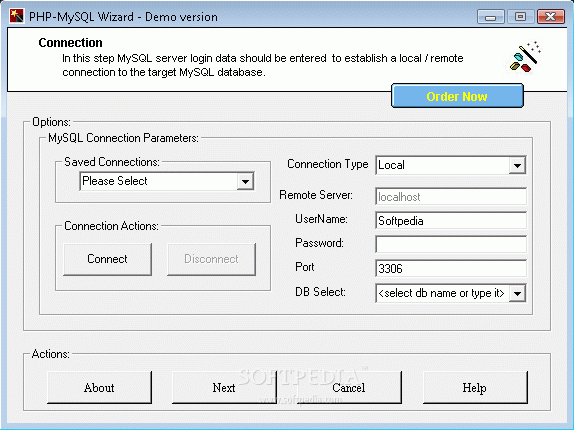Click the Remote Server label
This screenshot has width=574, height=430.
point(316,195)
